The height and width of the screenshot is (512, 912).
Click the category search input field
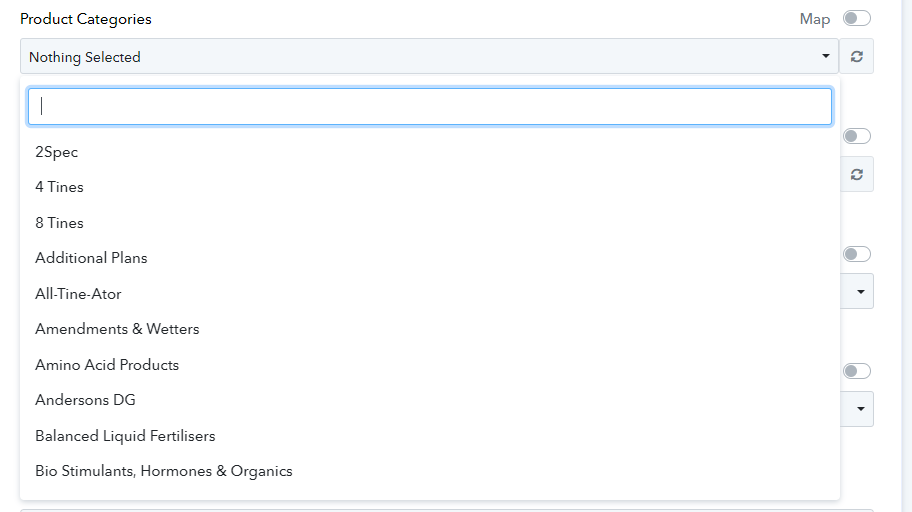(x=430, y=106)
